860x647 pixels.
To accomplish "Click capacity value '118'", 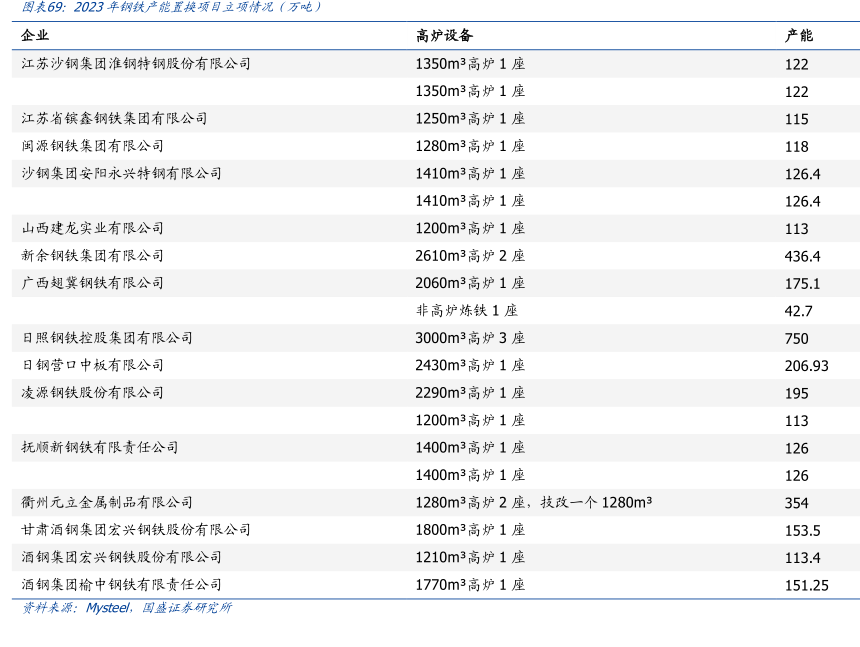I will click(796, 147).
